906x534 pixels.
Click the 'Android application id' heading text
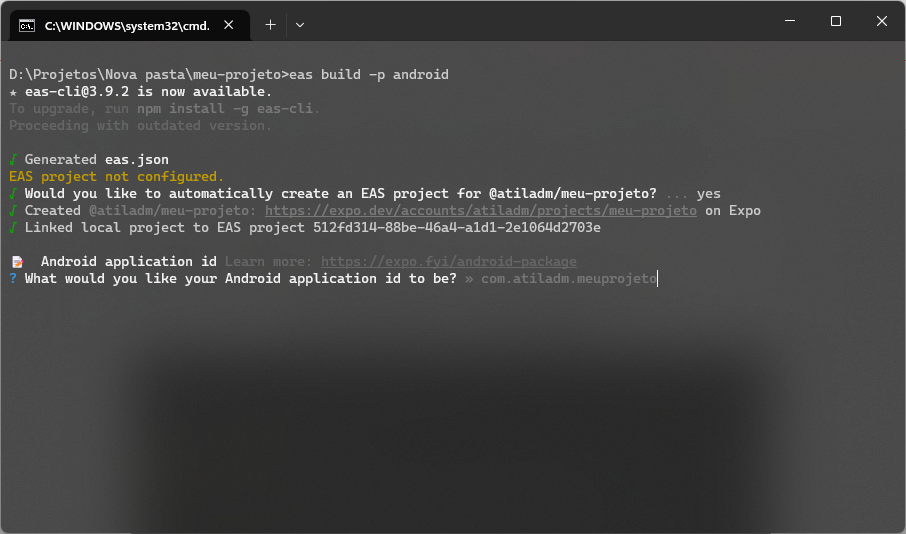tap(128, 262)
